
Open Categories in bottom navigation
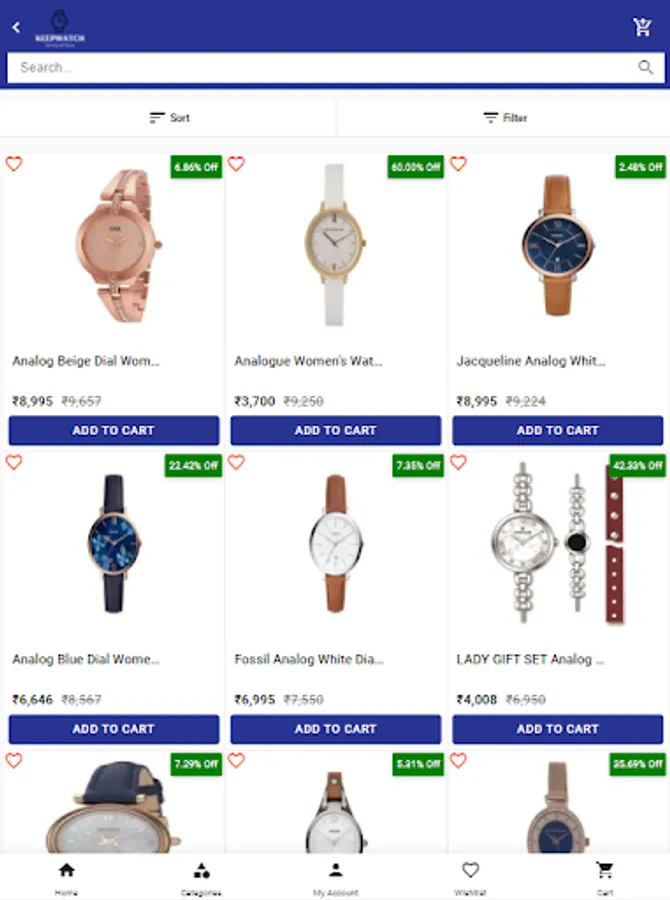pyautogui.click(x=201, y=878)
